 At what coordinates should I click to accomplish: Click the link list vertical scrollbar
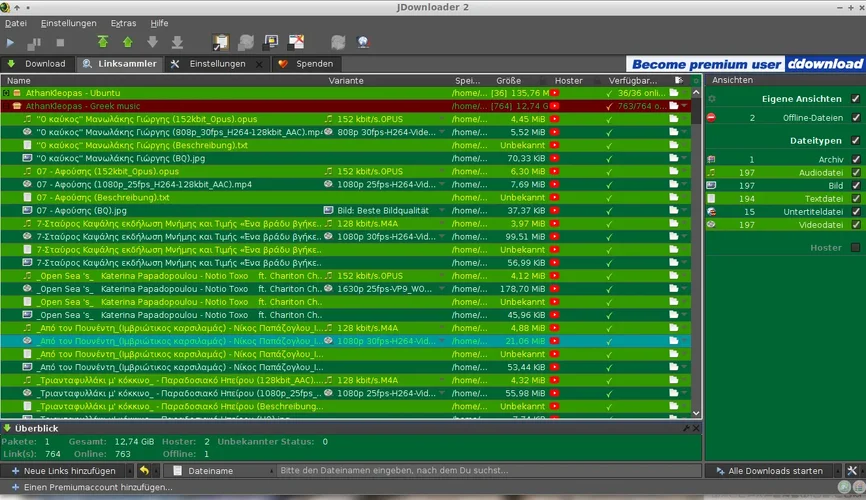[696, 250]
